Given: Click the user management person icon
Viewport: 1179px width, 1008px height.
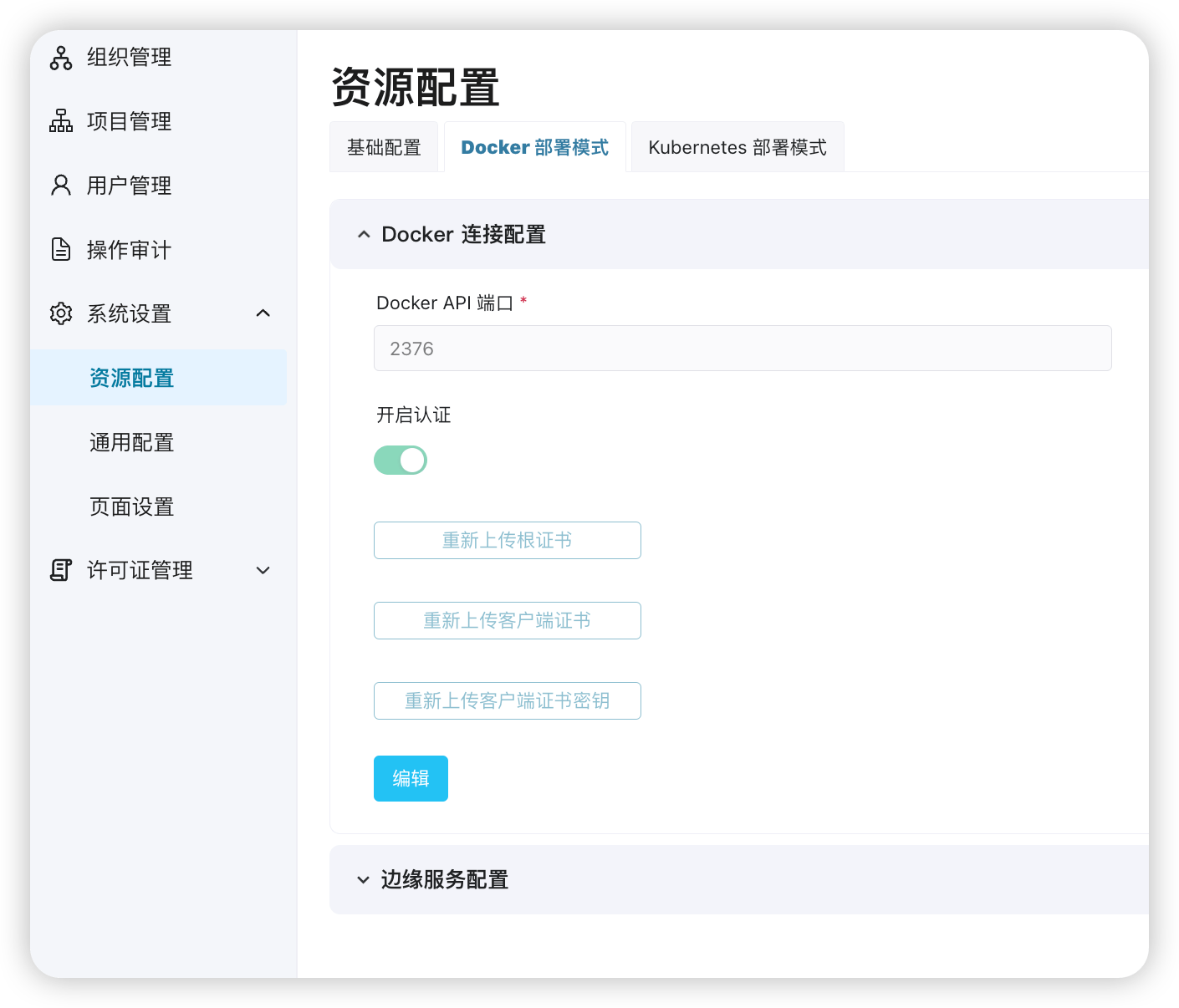Looking at the screenshot, I should 61,186.
